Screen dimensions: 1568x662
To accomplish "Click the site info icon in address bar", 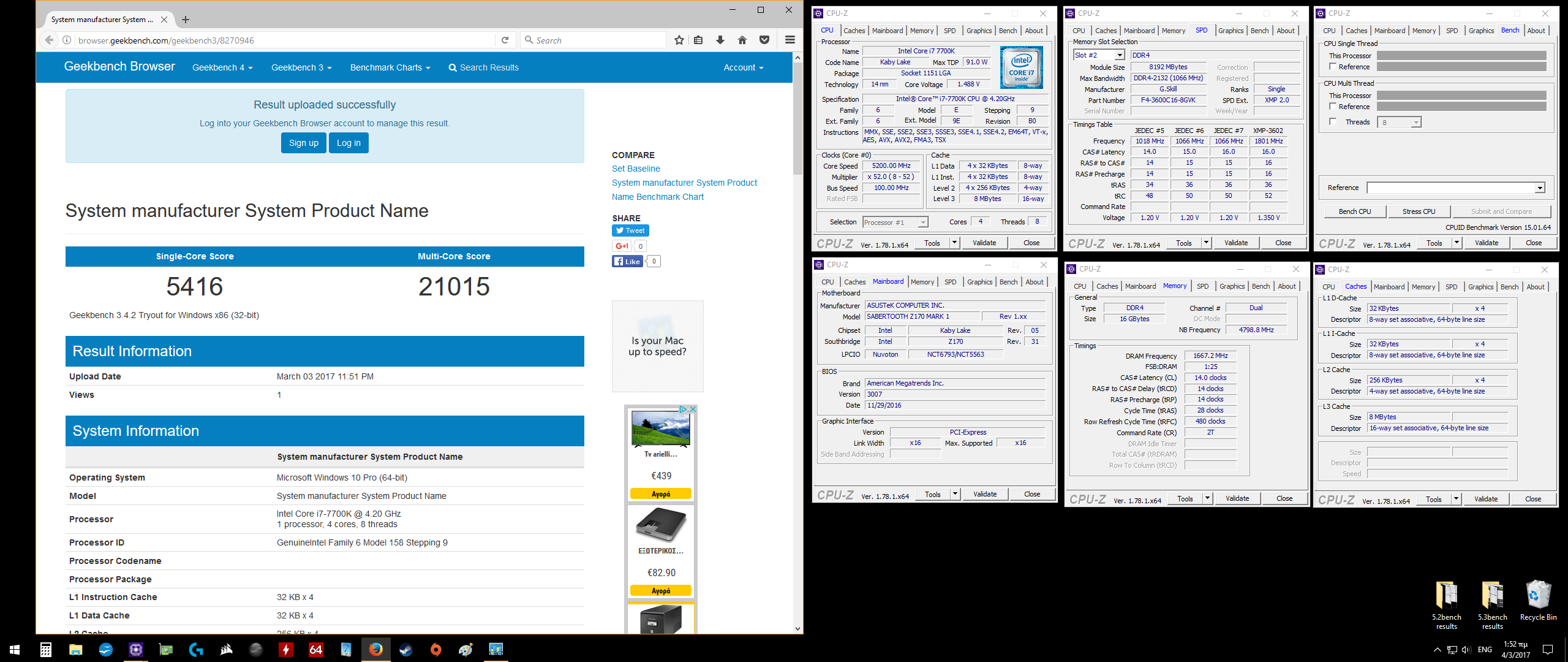I will (67, 40).
